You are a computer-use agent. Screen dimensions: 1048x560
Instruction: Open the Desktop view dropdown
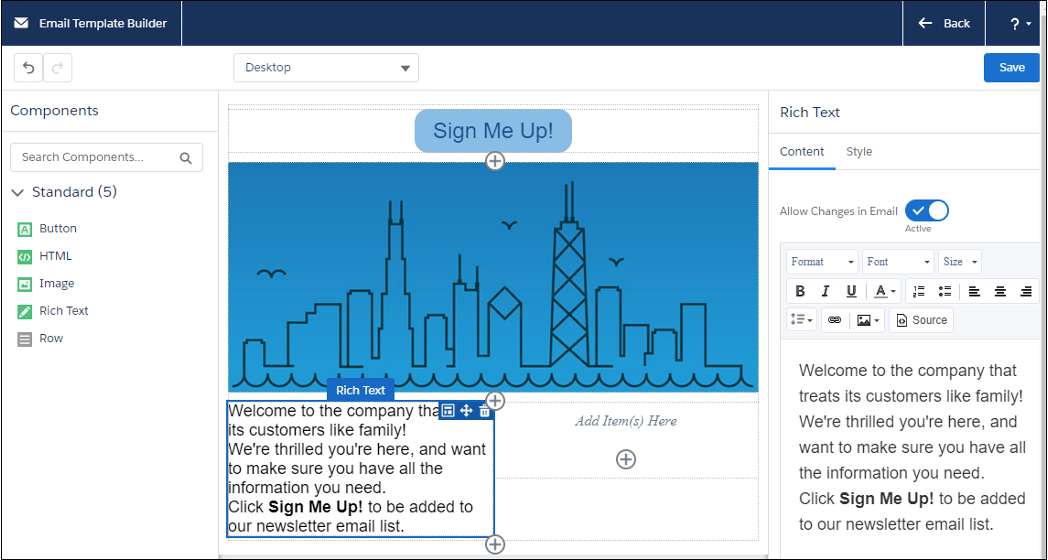(326, 67)
